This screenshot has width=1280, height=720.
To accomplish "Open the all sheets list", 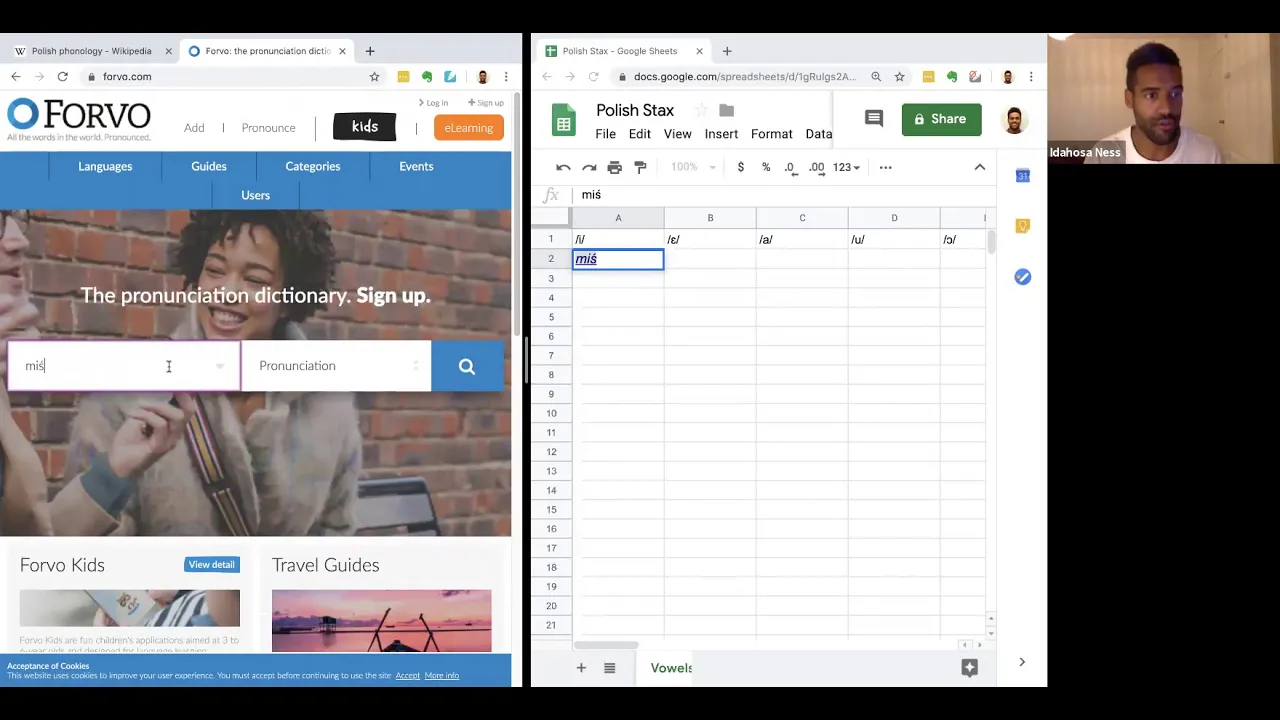I will pyautogui.click(x=609, y=668).
